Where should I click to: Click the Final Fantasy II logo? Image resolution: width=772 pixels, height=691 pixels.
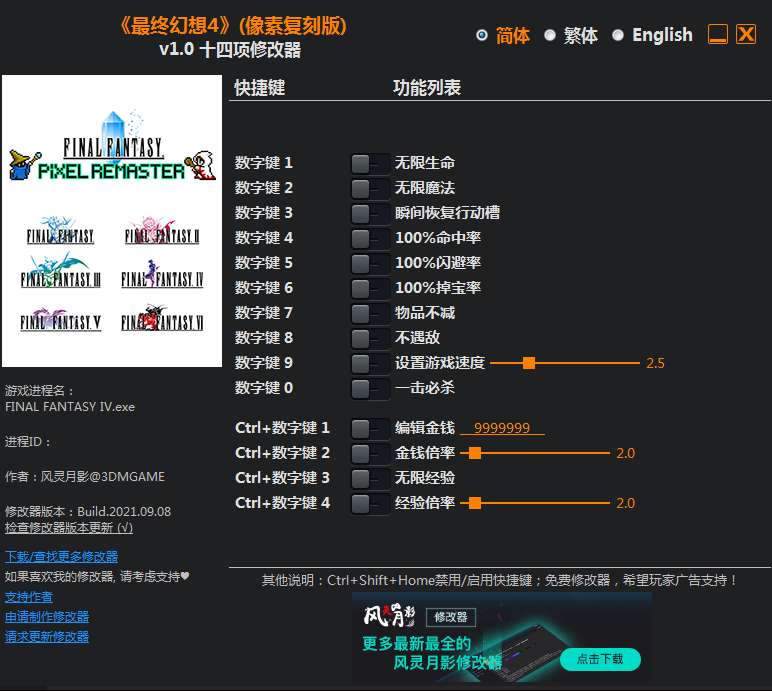pyautogui.click(x=162, y=231)
